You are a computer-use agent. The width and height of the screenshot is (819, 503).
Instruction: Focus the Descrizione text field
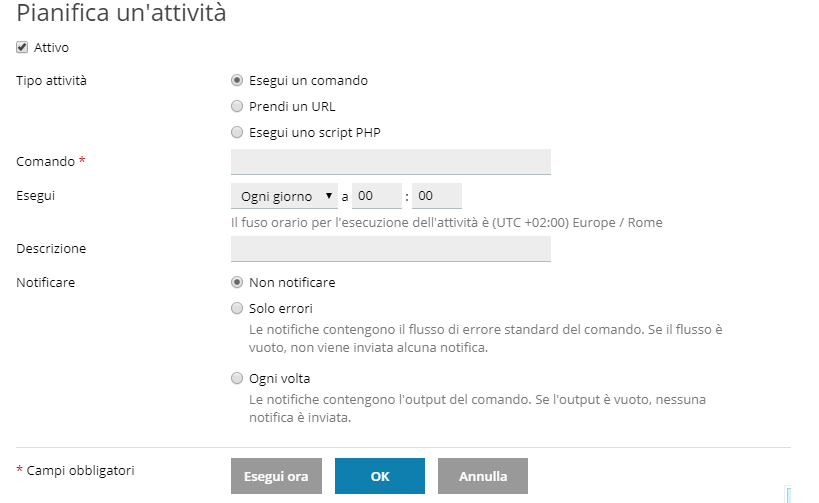[390, 248]
